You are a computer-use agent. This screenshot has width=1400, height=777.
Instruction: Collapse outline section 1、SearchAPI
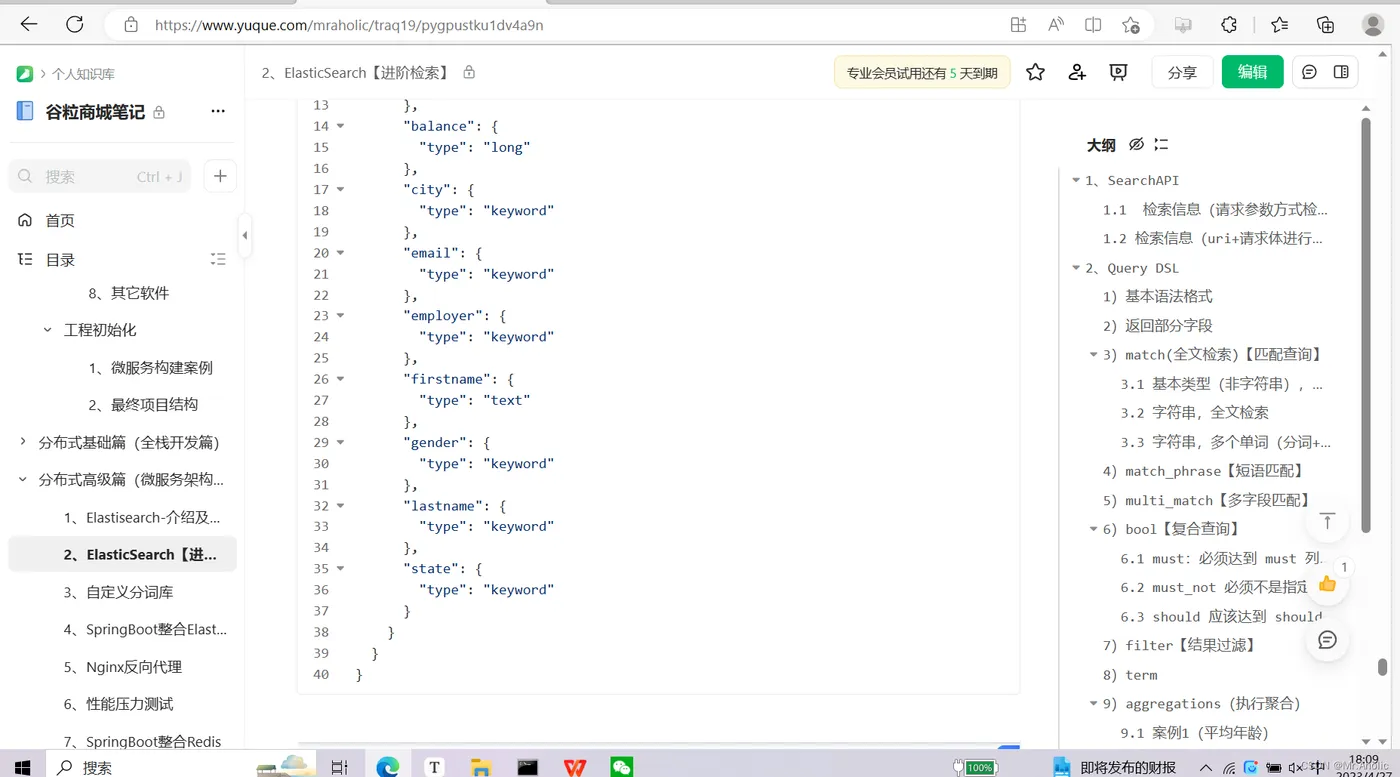point(1076,180)
